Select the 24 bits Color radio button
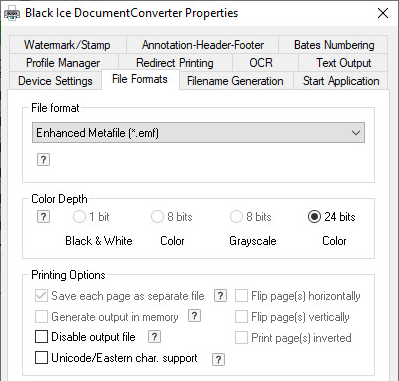The image size is (399, 381). 314,217
